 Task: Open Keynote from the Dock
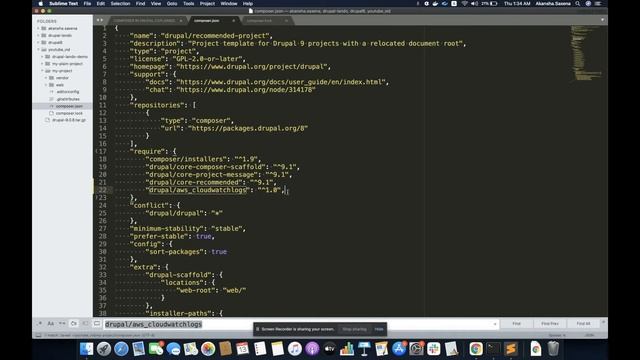[364, 349]
